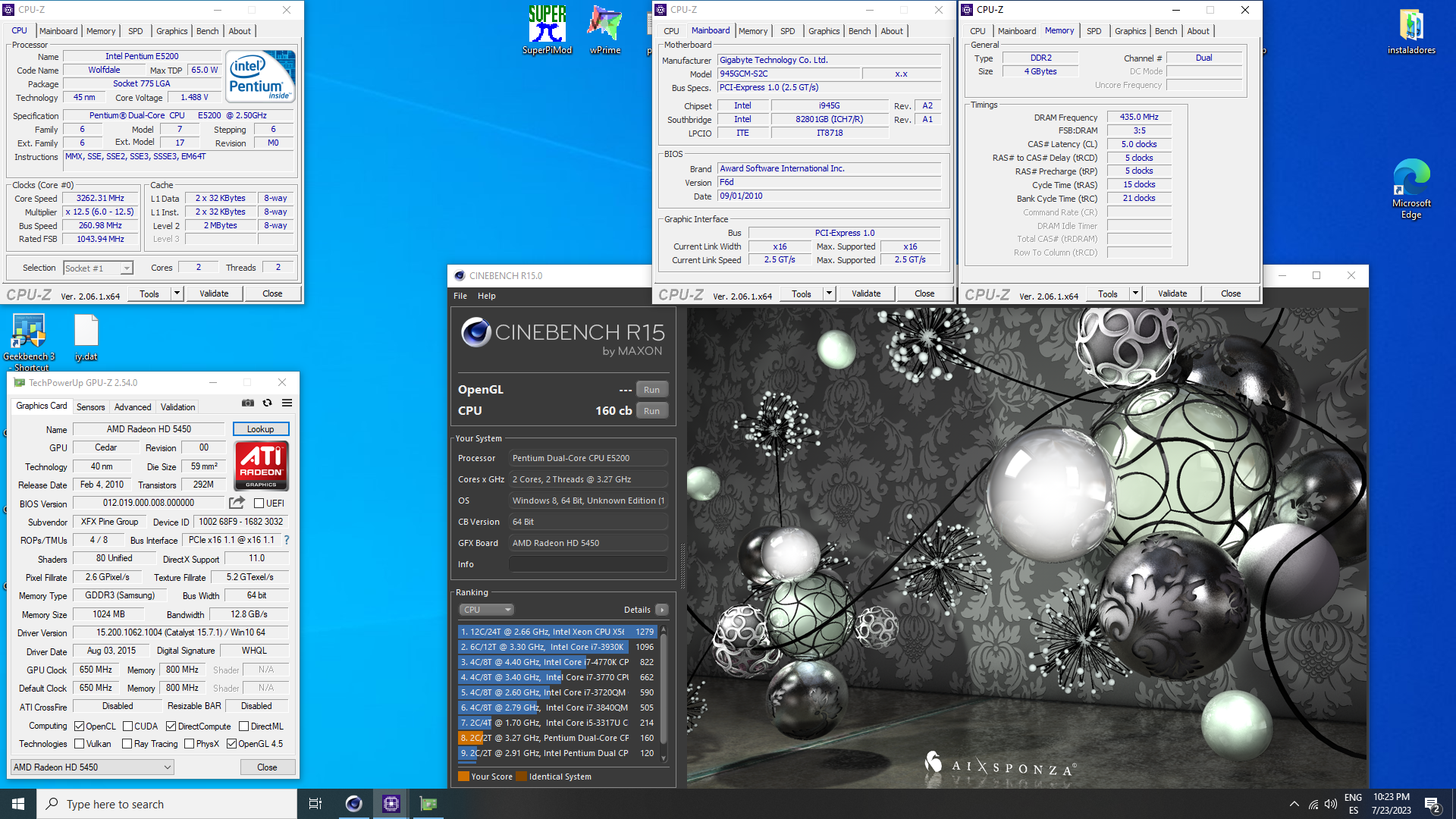Open the Cinebench ranking CPU dropdown

tap(486, 610)
